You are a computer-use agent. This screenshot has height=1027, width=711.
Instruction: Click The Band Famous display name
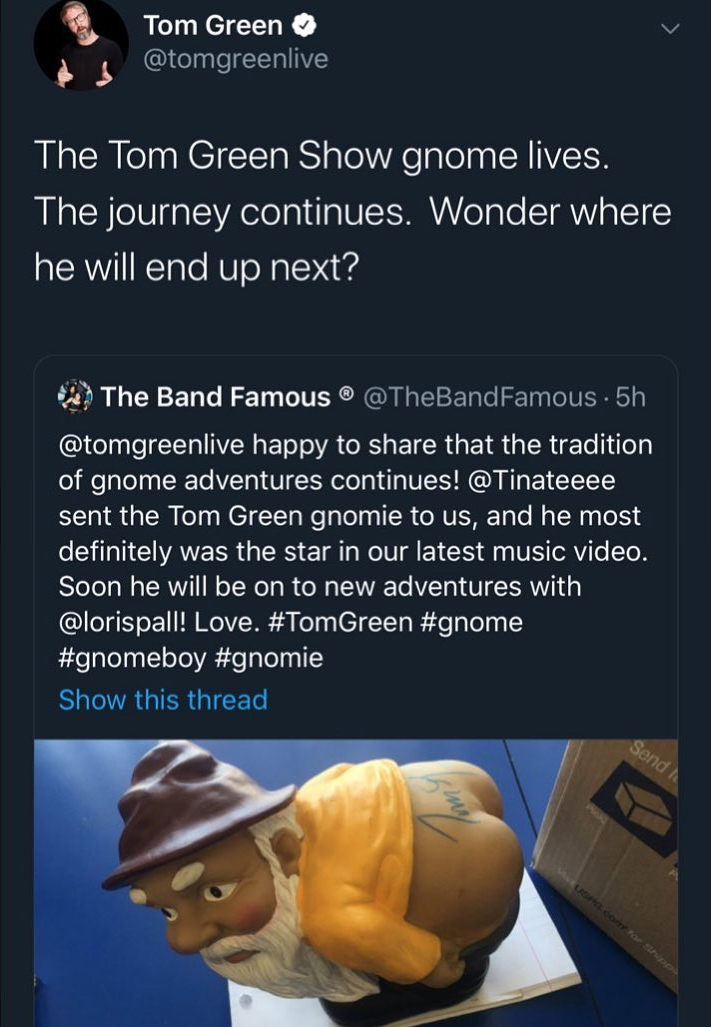coord(215,396)
